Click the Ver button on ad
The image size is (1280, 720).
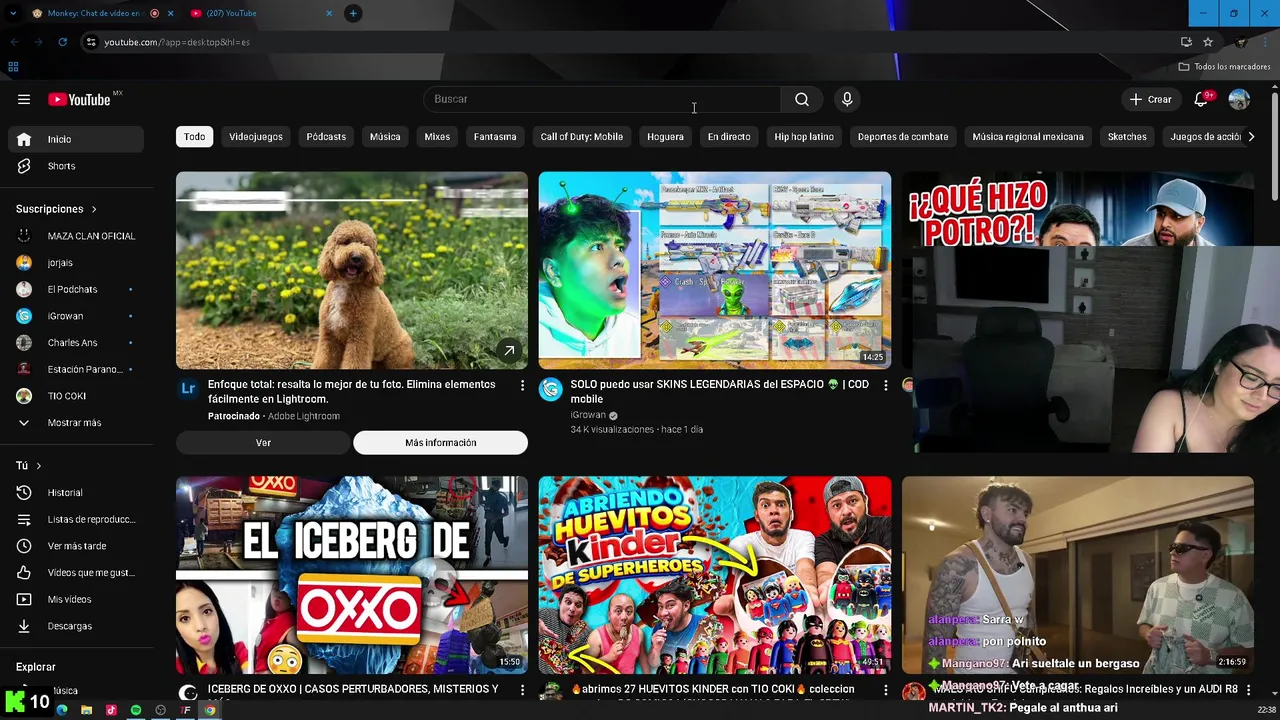[263, 443]
